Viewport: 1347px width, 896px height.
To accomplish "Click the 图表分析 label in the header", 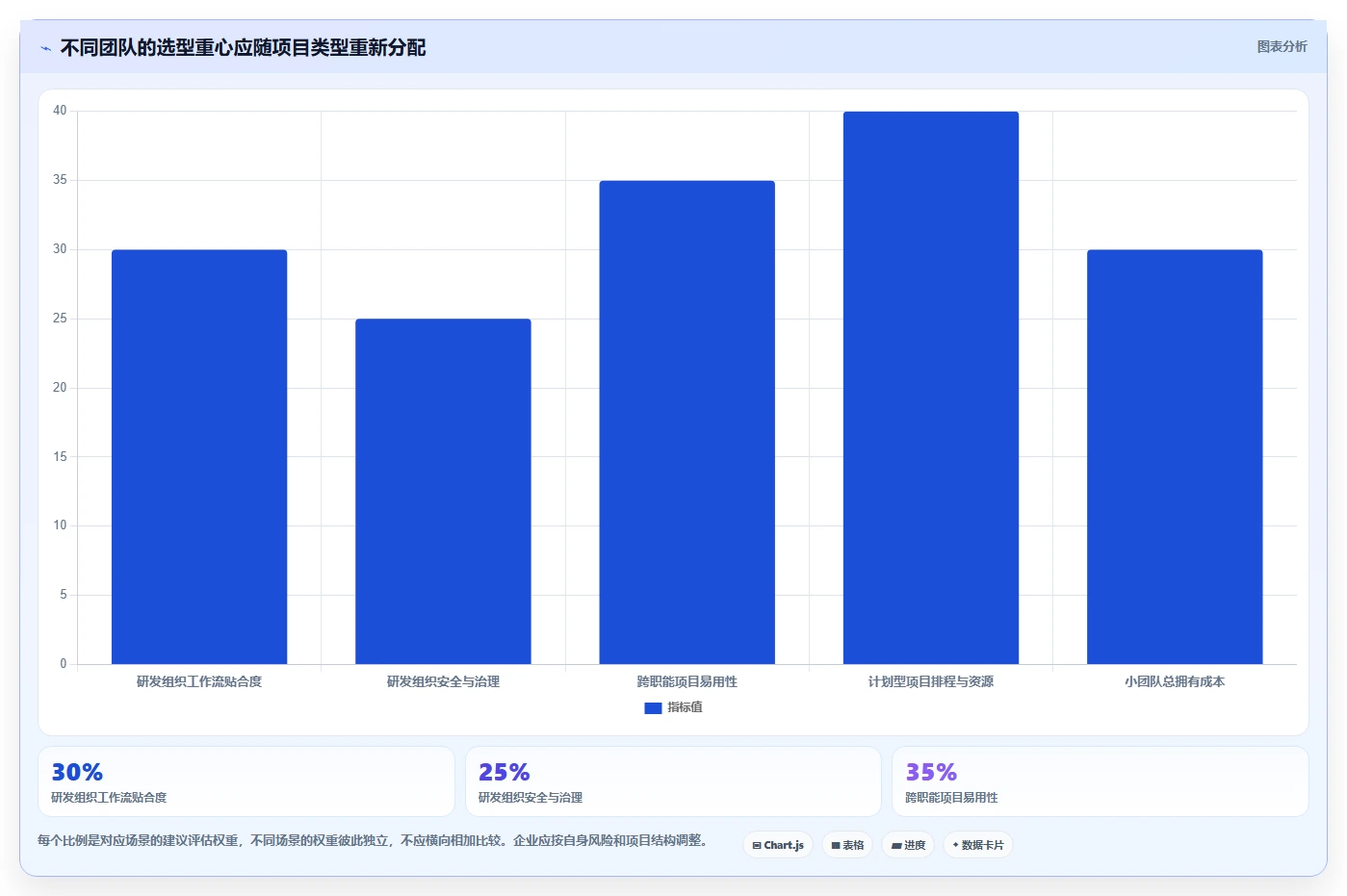I will tap(1282, 46).
